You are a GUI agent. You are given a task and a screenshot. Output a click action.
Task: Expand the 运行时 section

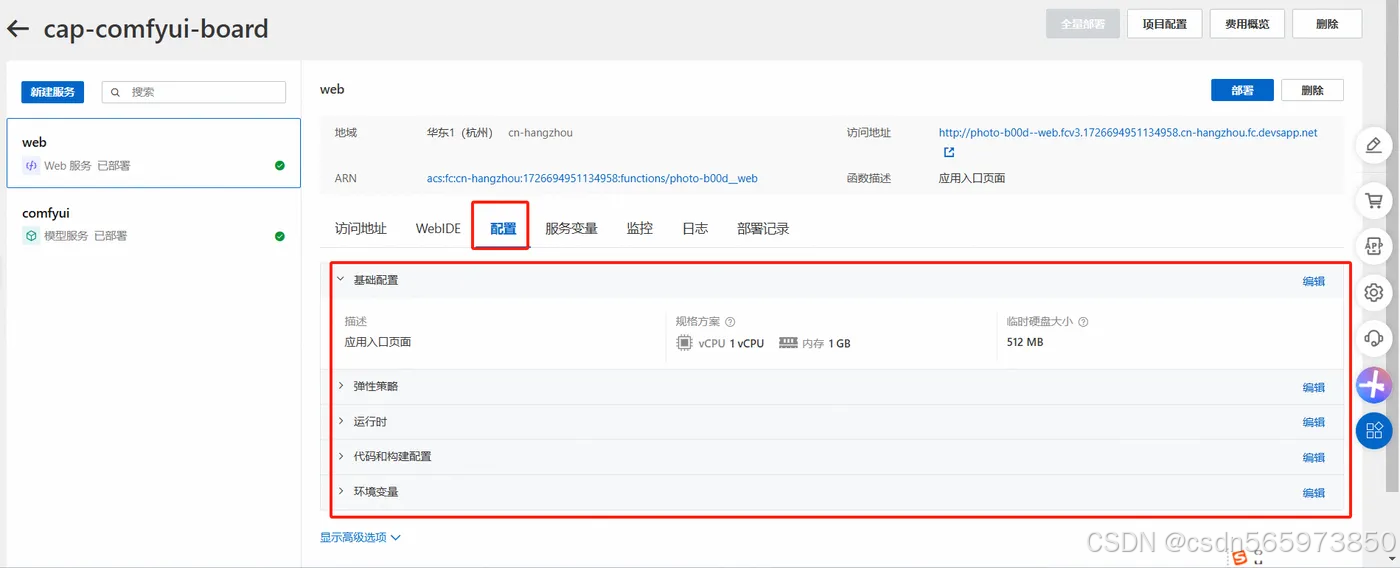pos(340,421)
